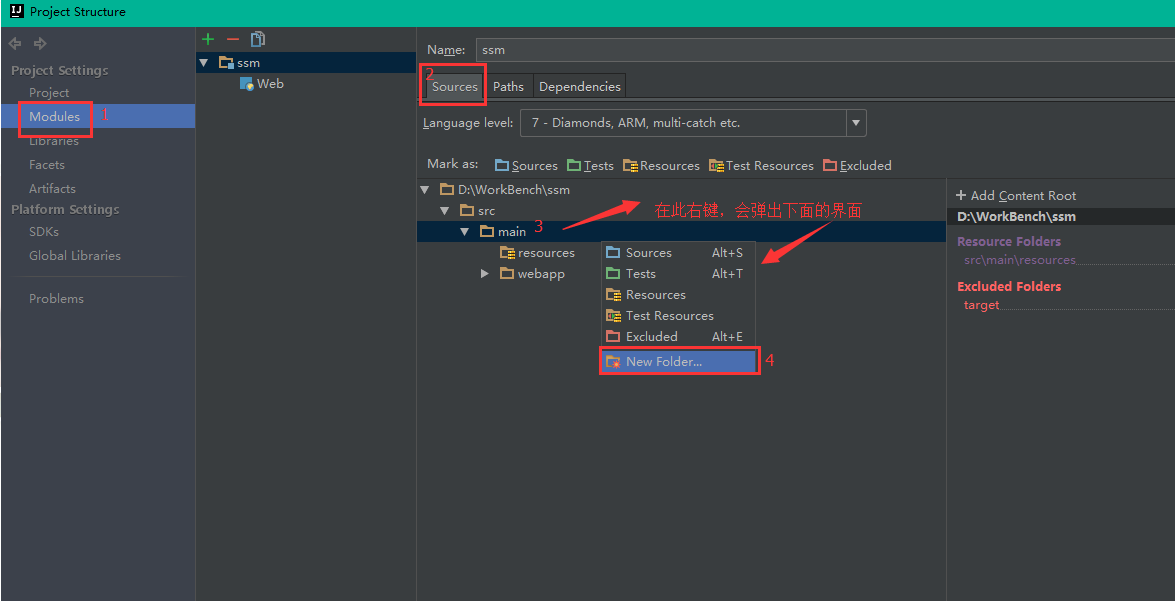
Task: Mark as Test Resources in the toolbar
Action: pyautogui.click(x=761, y=166)
